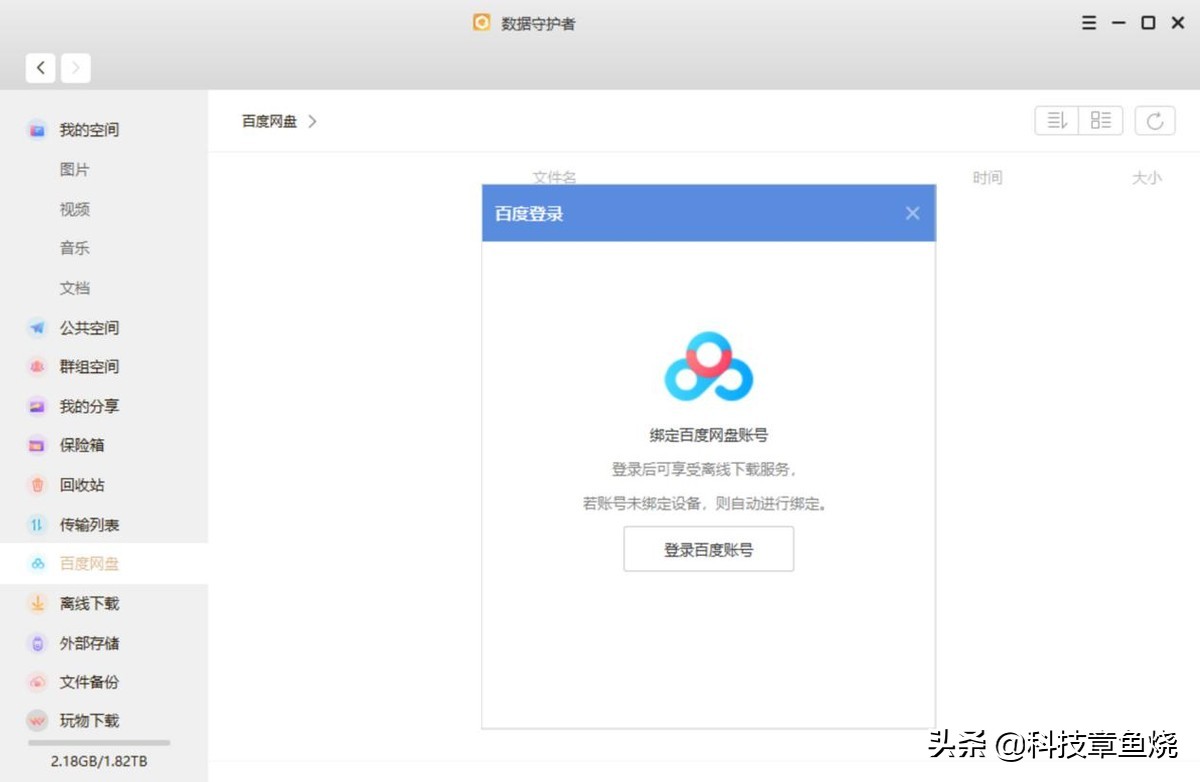Select 百度网盘 (Baidu Netdisk) in sidebar
The image size is (1200, 782).
coord(90,563)
